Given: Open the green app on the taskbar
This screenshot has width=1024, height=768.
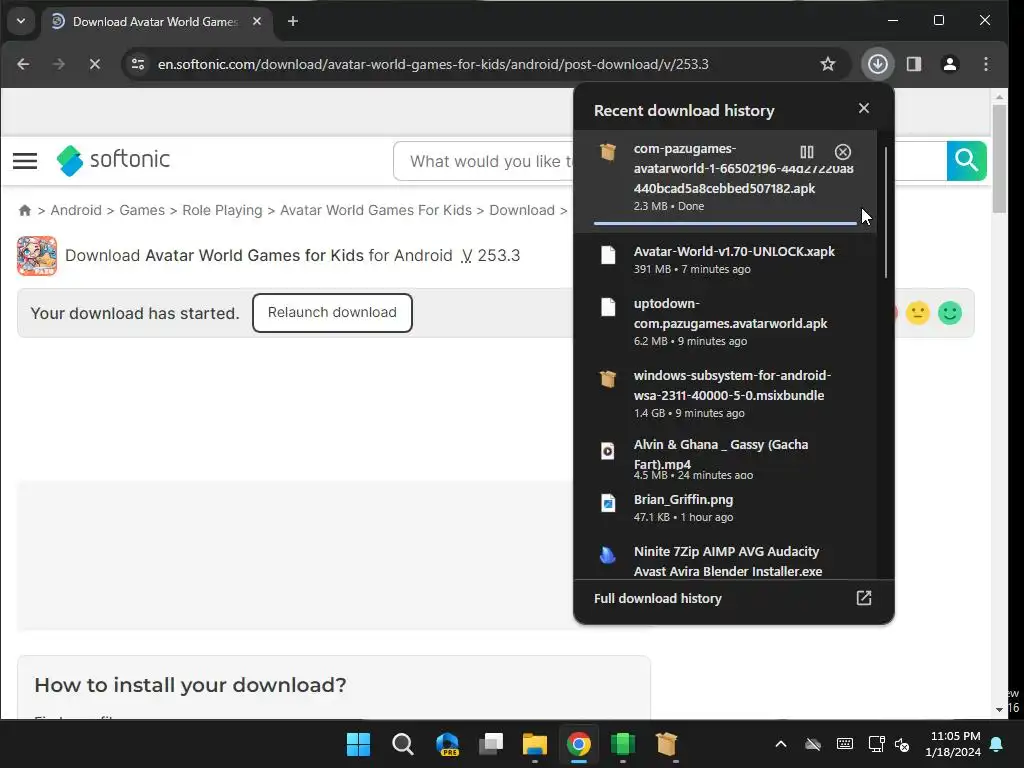Looking at the screenshot, I should point(622,744).
